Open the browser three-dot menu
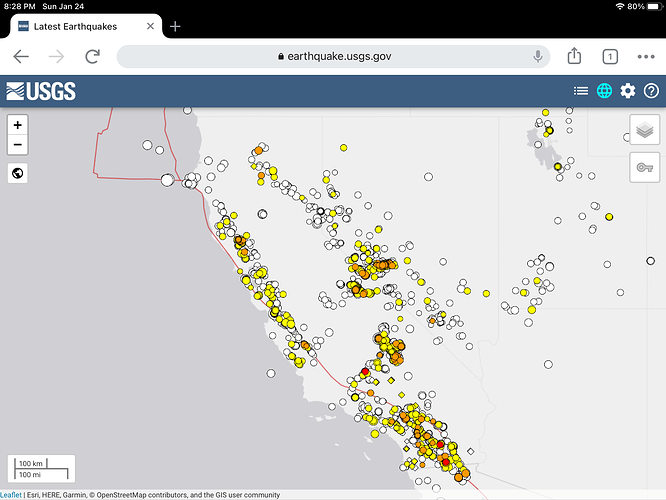The image size is (666, 500). 646,56
